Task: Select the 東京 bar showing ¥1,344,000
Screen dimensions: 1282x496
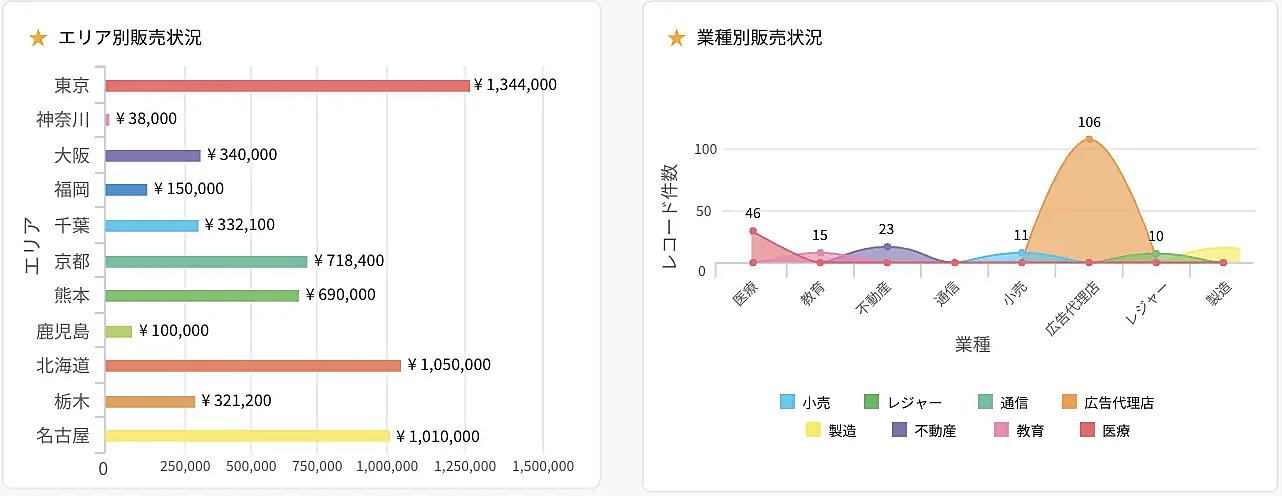Action: (287, 86)
